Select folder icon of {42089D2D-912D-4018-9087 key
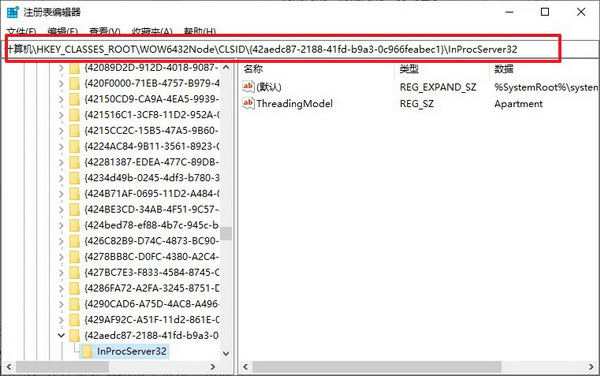This screenshot has width=600, height=376. [74, 68]
